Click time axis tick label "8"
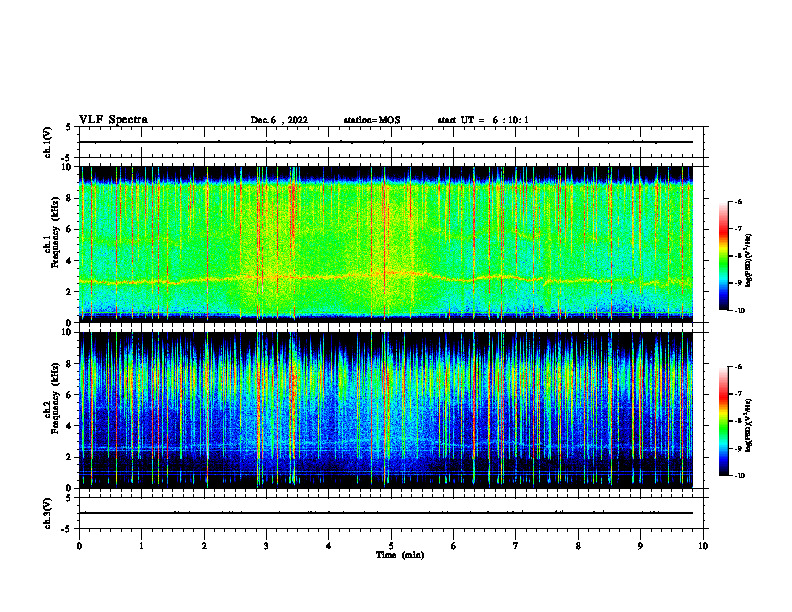The width and height of the screenshot is (792, 612). [578, 546]
